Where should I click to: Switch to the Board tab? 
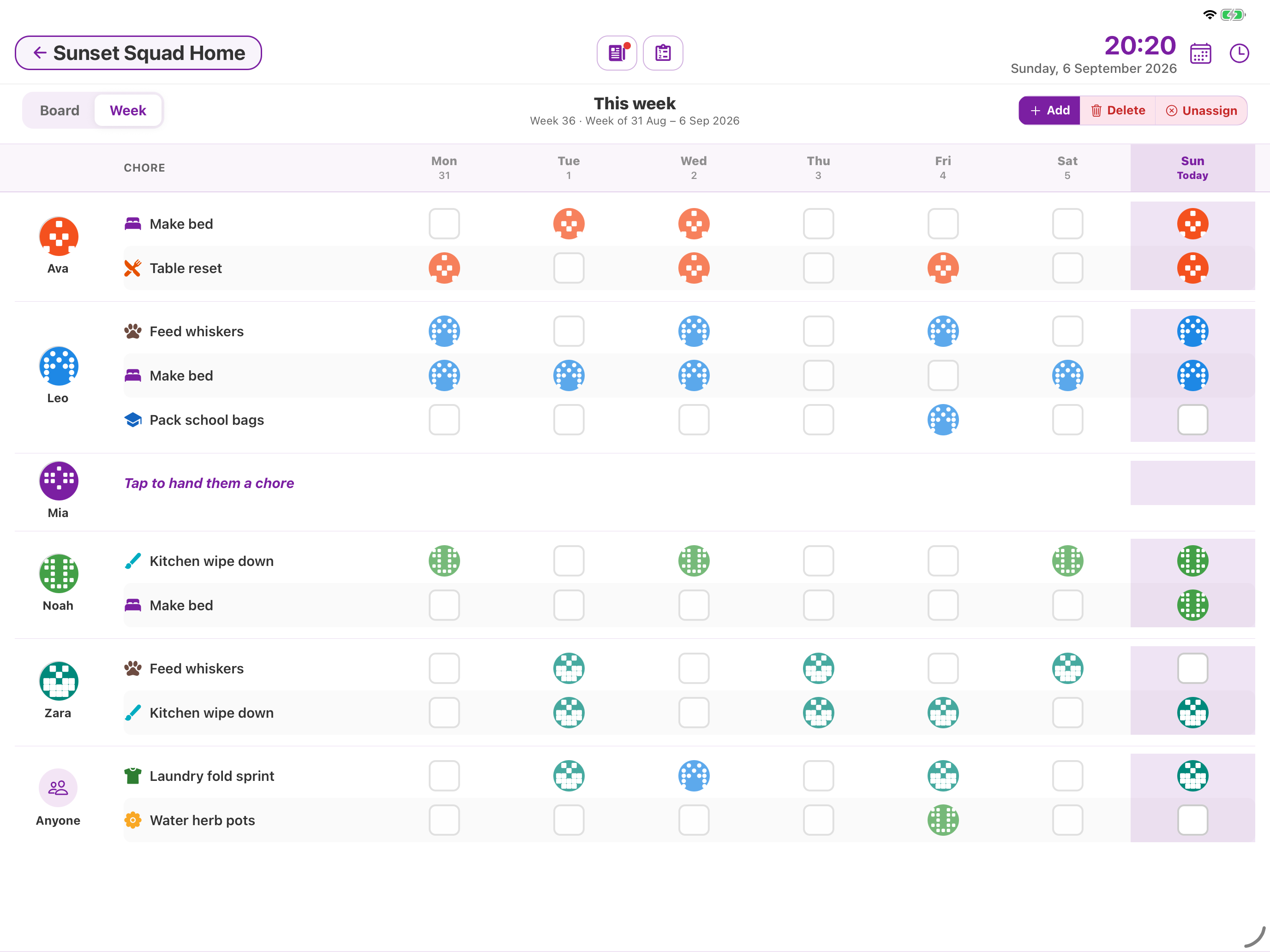click(60, 110)
